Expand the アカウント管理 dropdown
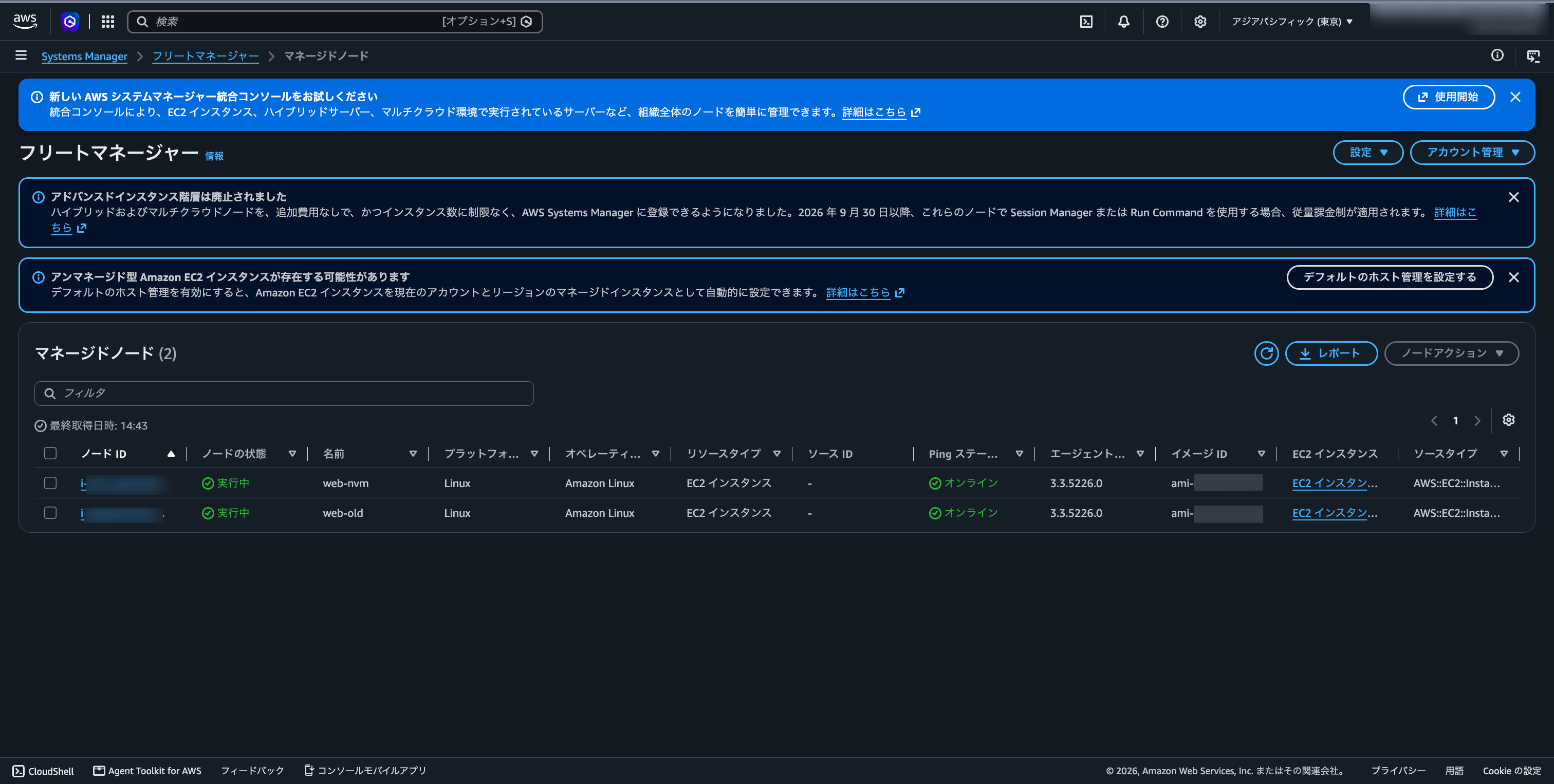 pyautogui.click(x=1472, y=153)
